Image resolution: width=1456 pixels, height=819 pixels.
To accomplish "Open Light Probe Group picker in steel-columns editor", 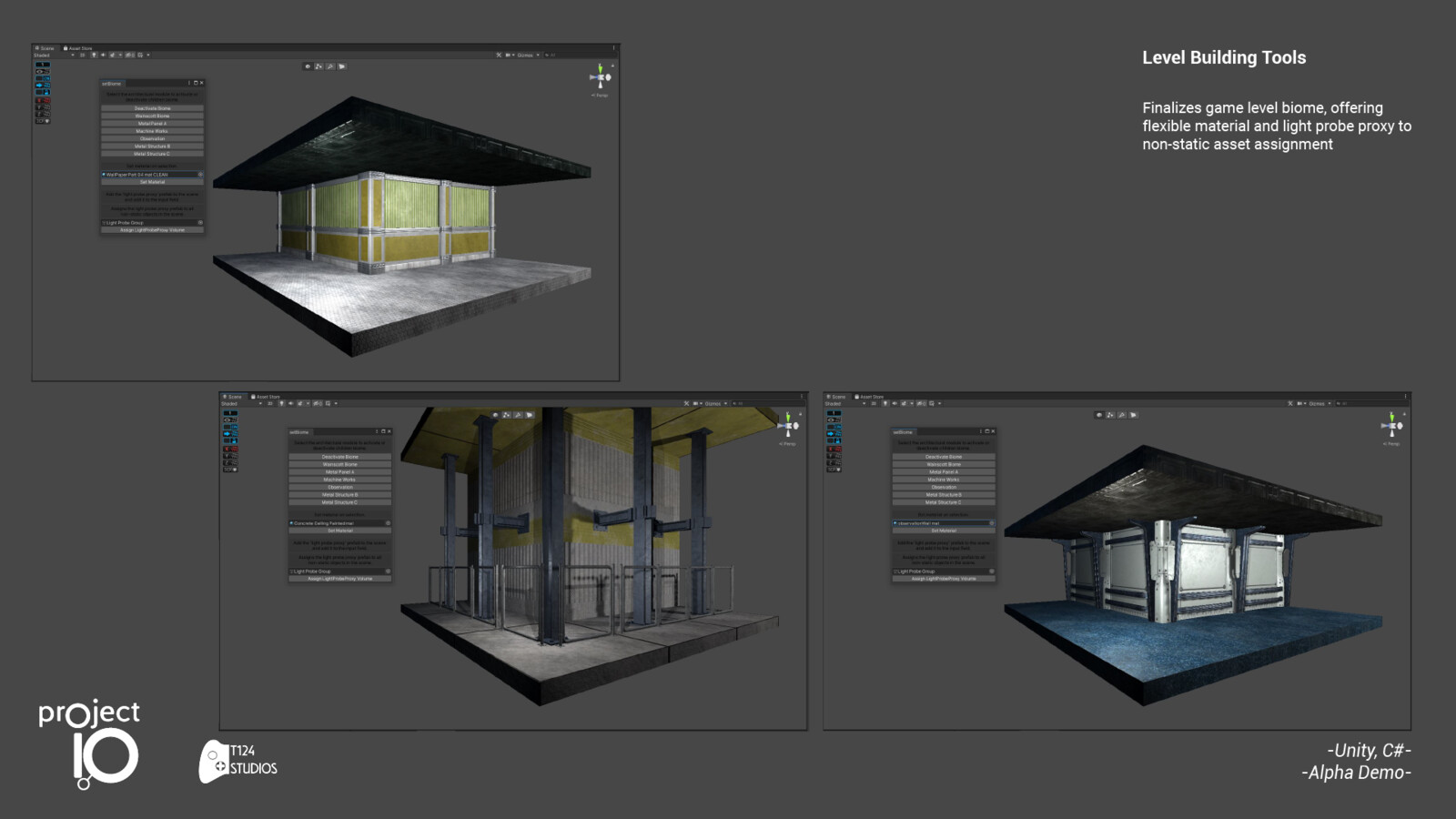I will tap(389, 571).
